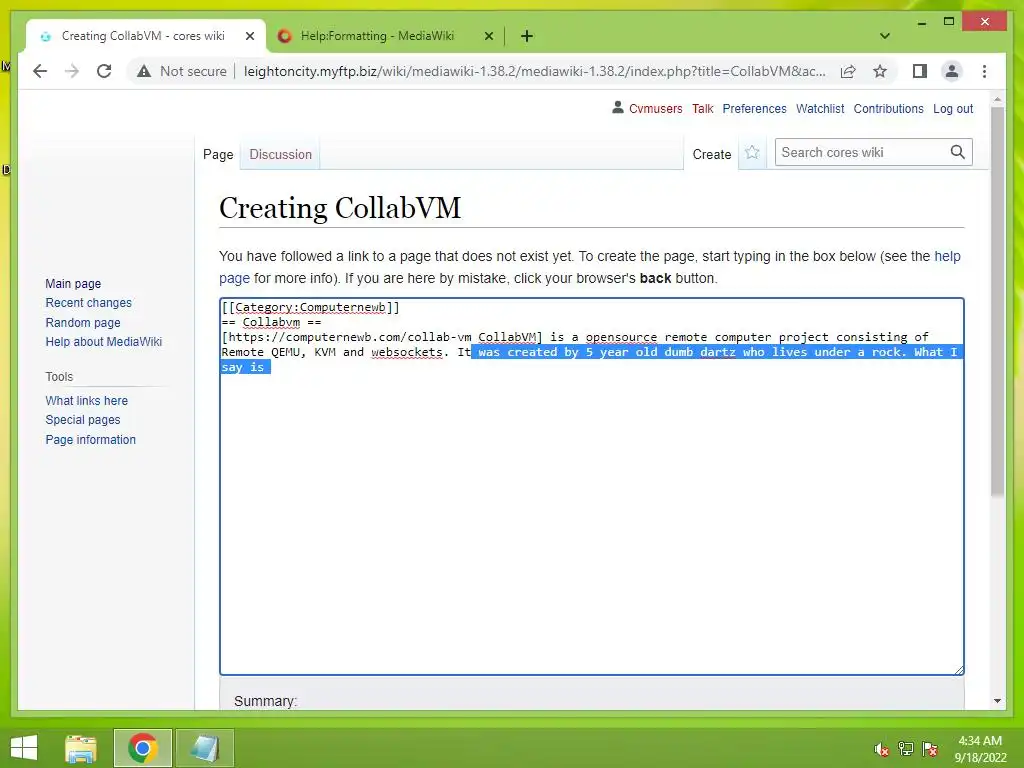Open Special pages
This screenshot has height=768, width=1024.
click(x=83, y=420)
